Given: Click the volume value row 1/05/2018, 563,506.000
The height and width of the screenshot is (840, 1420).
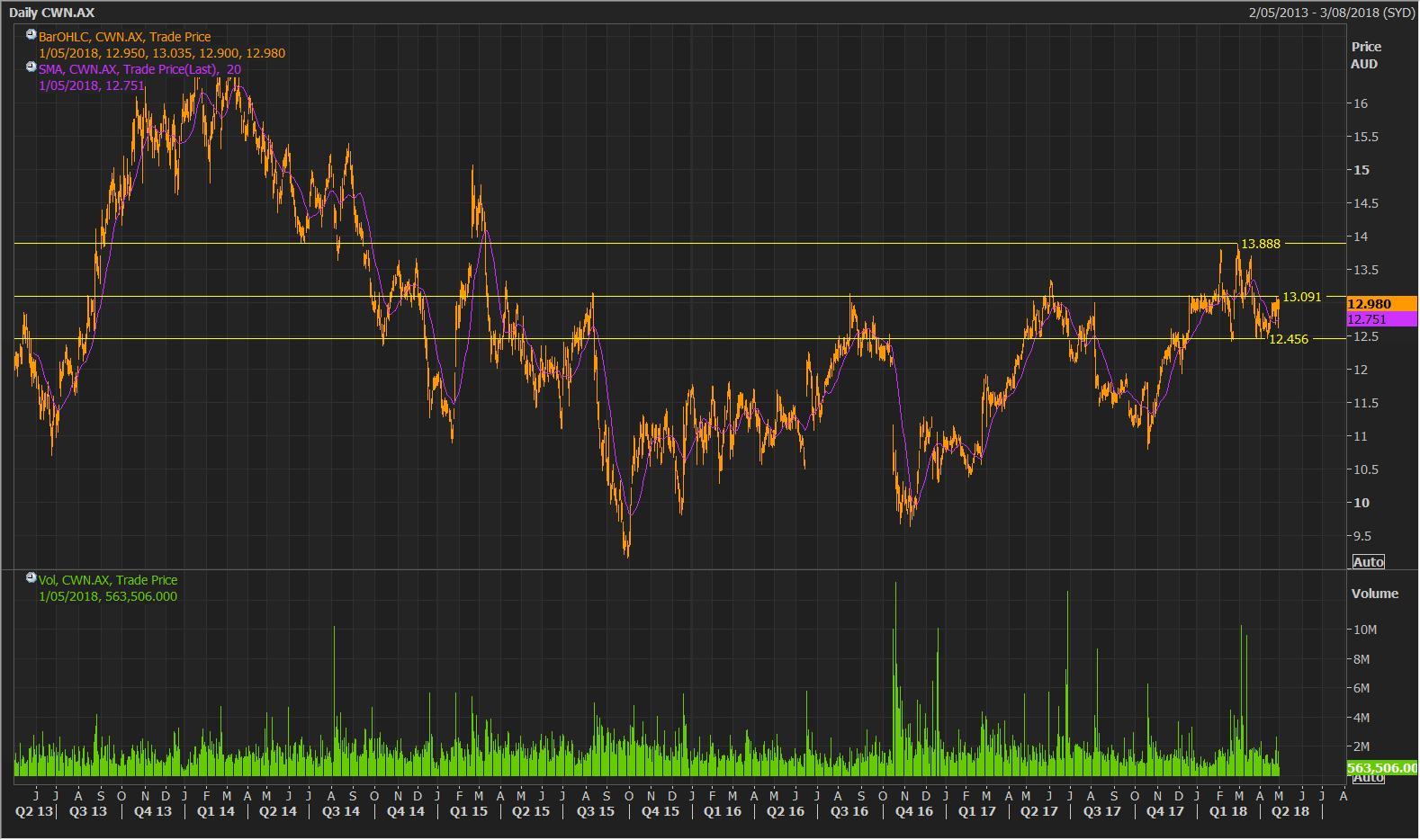Looking at the screenshot, I should point(108,596).
